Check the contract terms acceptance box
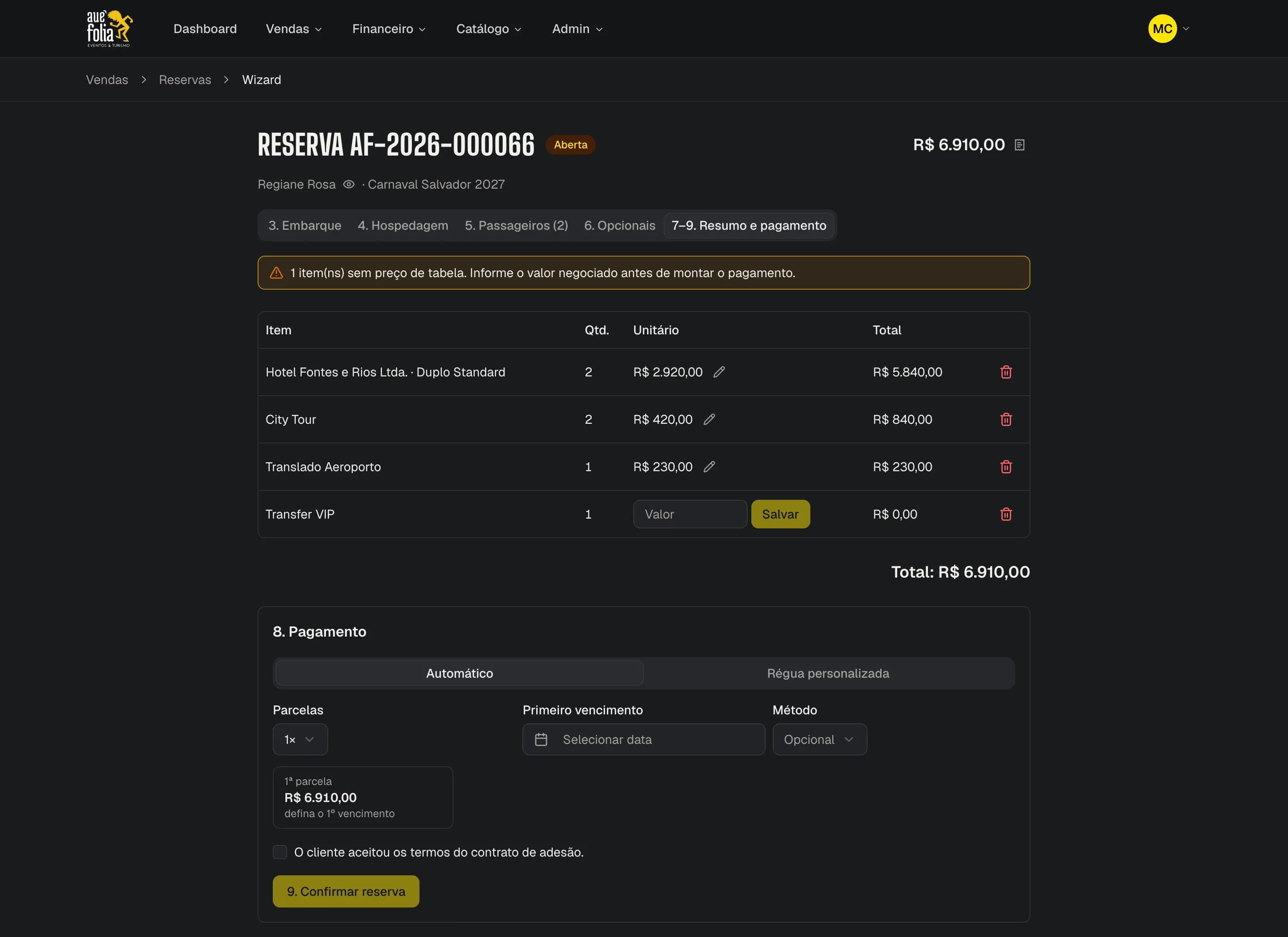 280,852
